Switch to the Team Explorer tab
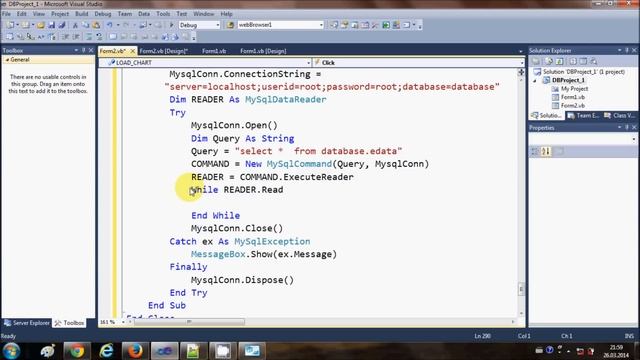Image resolution: width=640 pixels, height=360 pixels. pyautogui.click(x=583, y=116)
